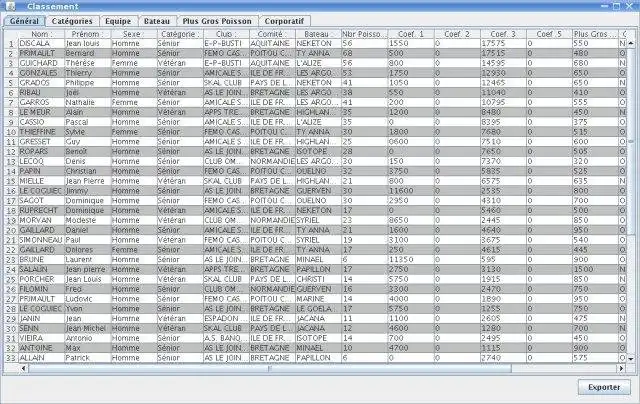Select the CASSIO name cell
This screenshot has height=404, width=640.
click(41, 122)
